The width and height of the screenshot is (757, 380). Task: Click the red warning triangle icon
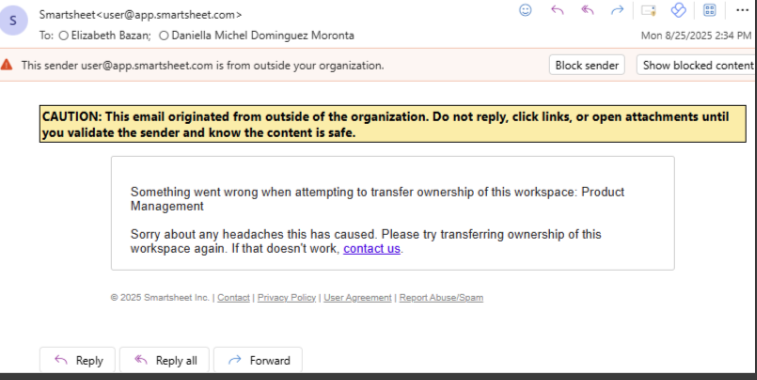(x=6, y=65)
